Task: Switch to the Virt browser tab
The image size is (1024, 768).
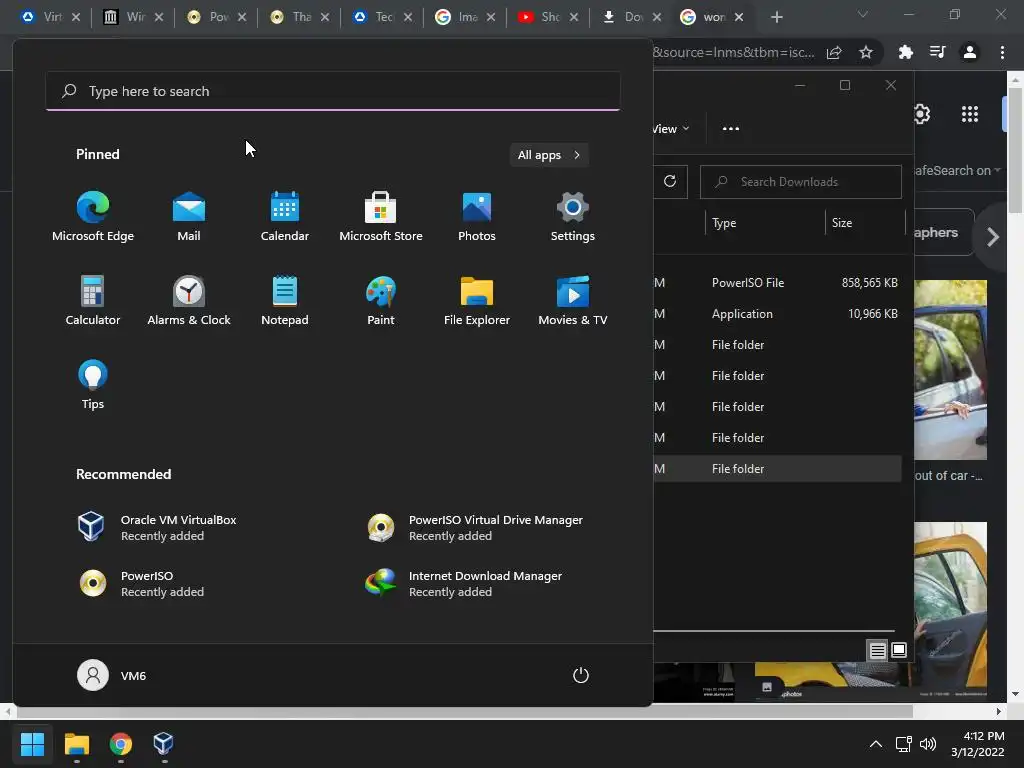Action: (x=42, y=17)
